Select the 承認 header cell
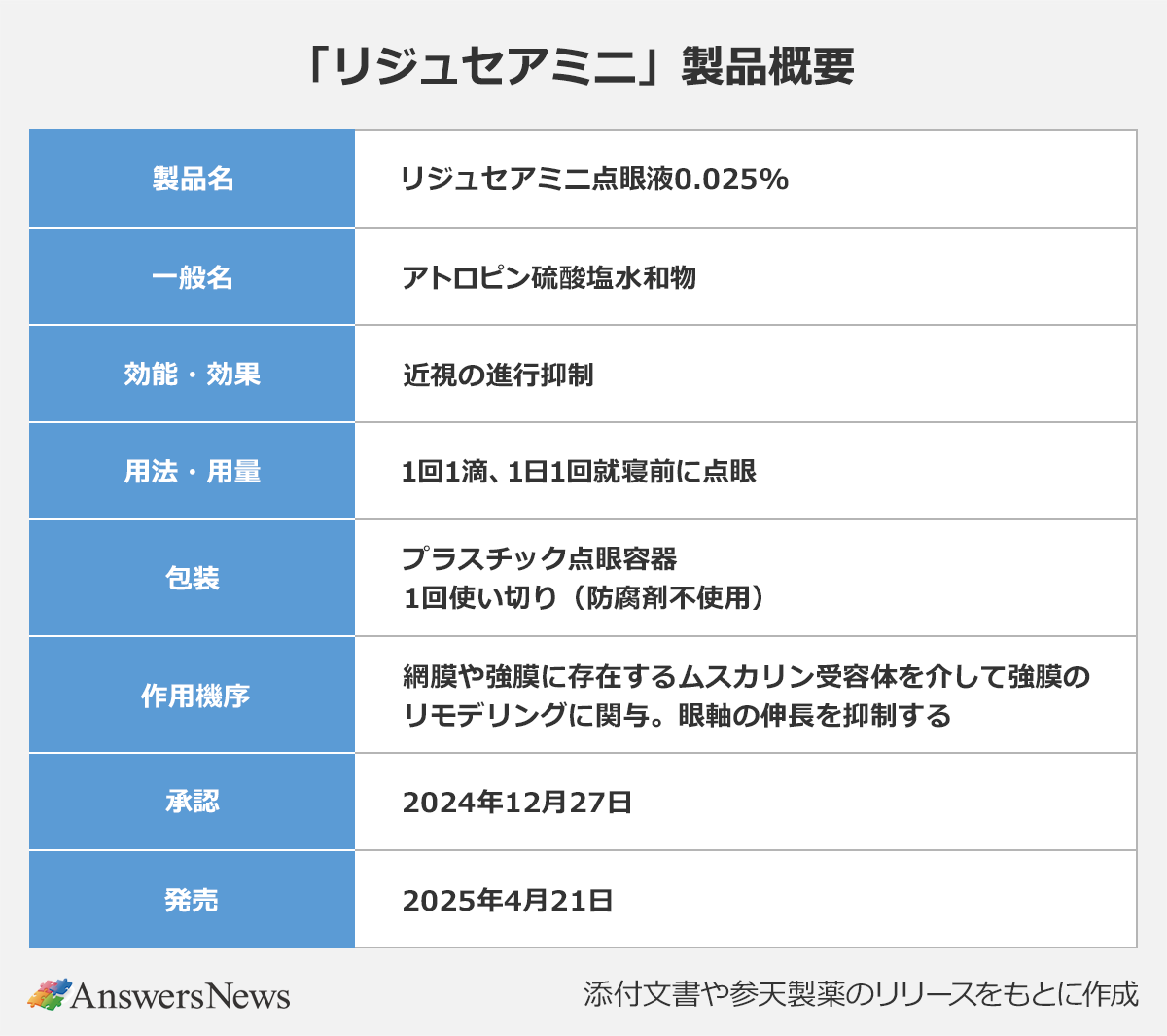This screenshot has width=1167, height=1036. point(192,803)
